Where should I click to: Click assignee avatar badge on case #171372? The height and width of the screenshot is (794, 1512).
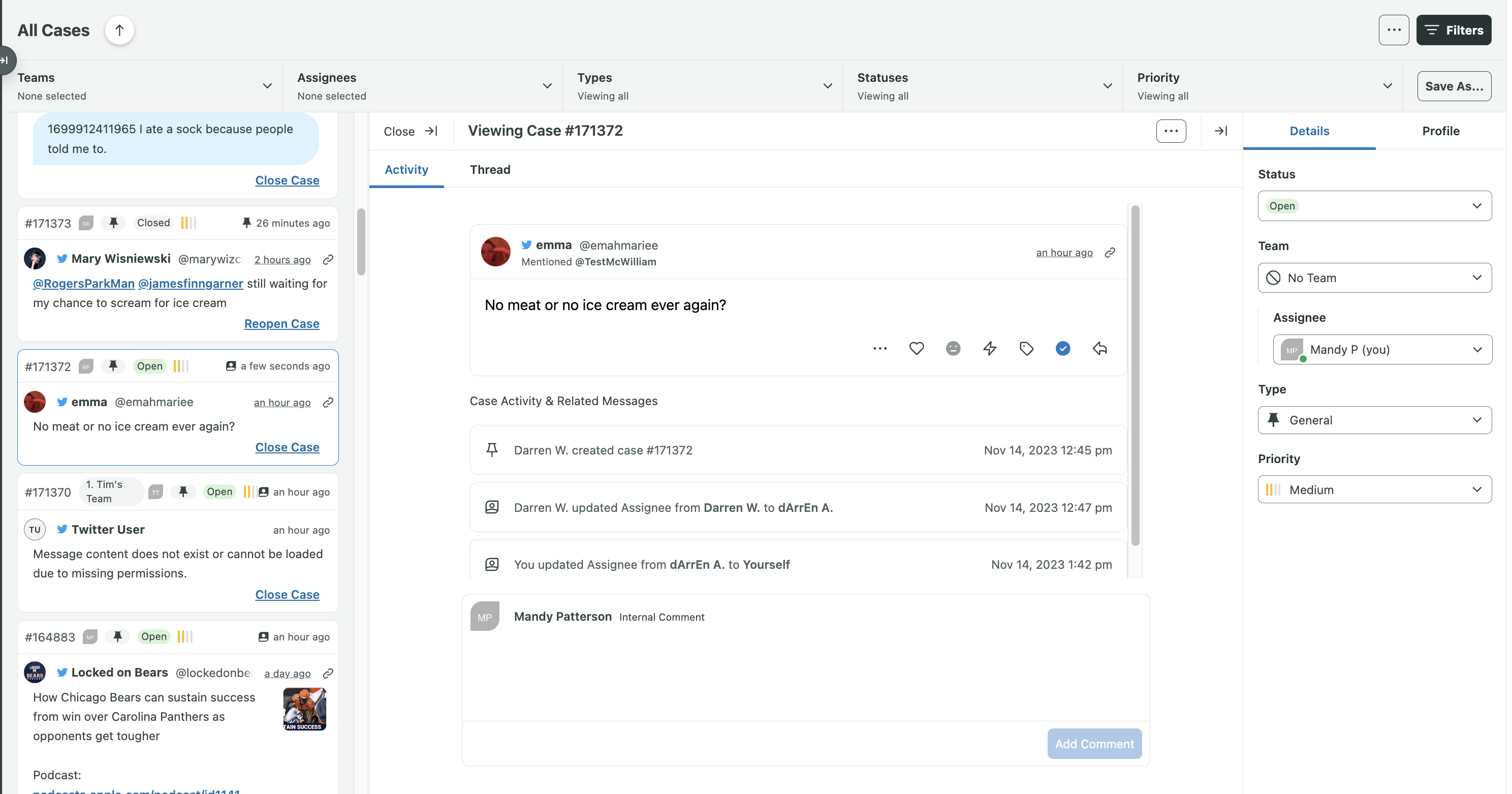pos(86,367)
